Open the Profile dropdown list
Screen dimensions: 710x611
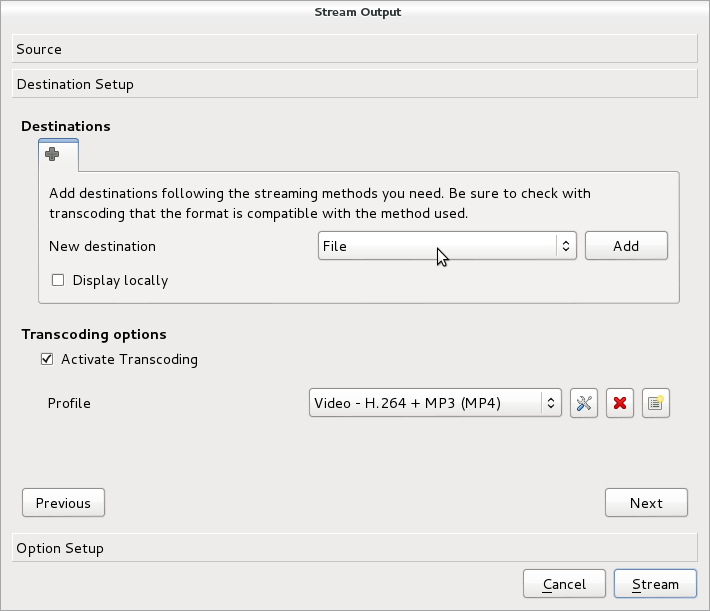point(435,403)
